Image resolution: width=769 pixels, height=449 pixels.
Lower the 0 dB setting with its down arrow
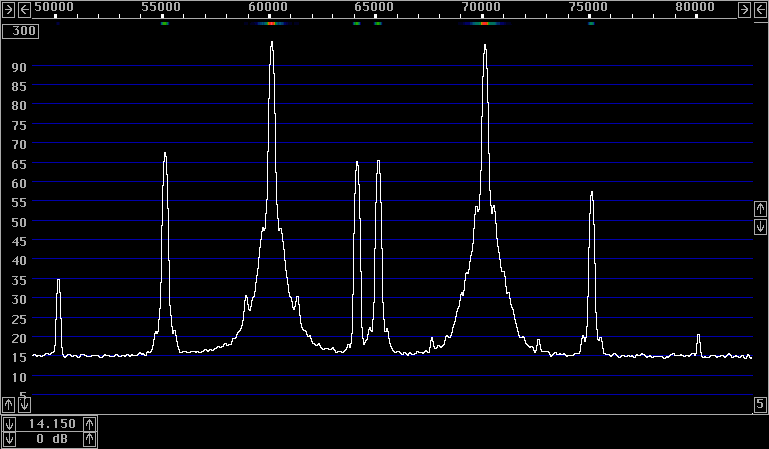coord(9,439)
